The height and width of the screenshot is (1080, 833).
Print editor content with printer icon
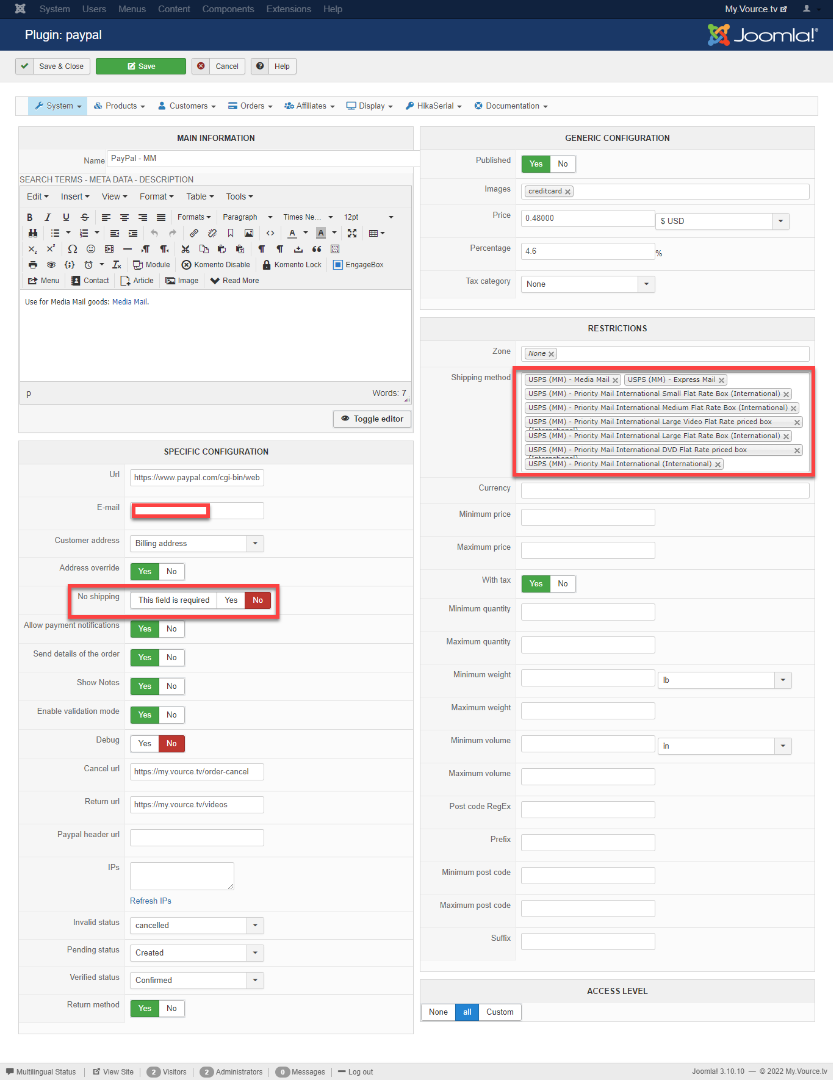tap(32, 265)
